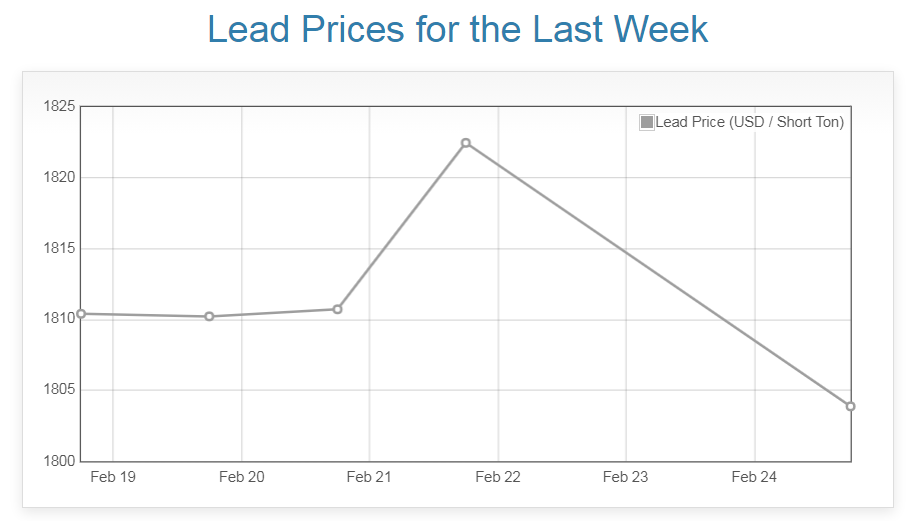This screenshot has width=917, height=521.
Task: Select the first data point on the line
Action: [81, 314]
